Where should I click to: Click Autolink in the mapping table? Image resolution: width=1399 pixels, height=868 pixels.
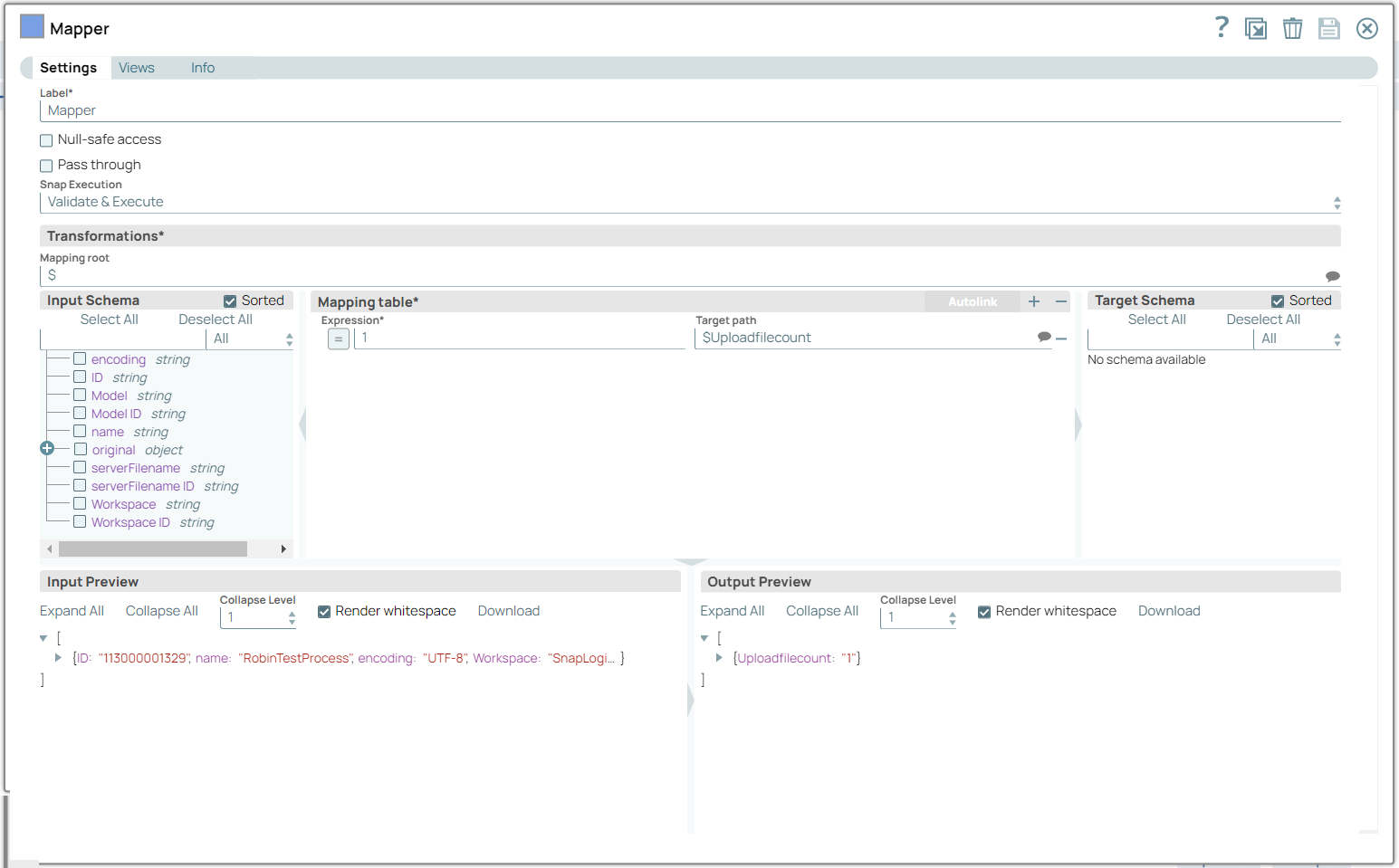click(x=972, y=301)
